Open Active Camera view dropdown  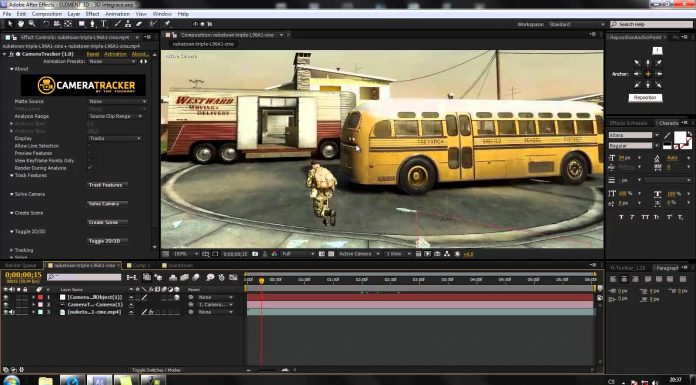(x=359, y=254)
